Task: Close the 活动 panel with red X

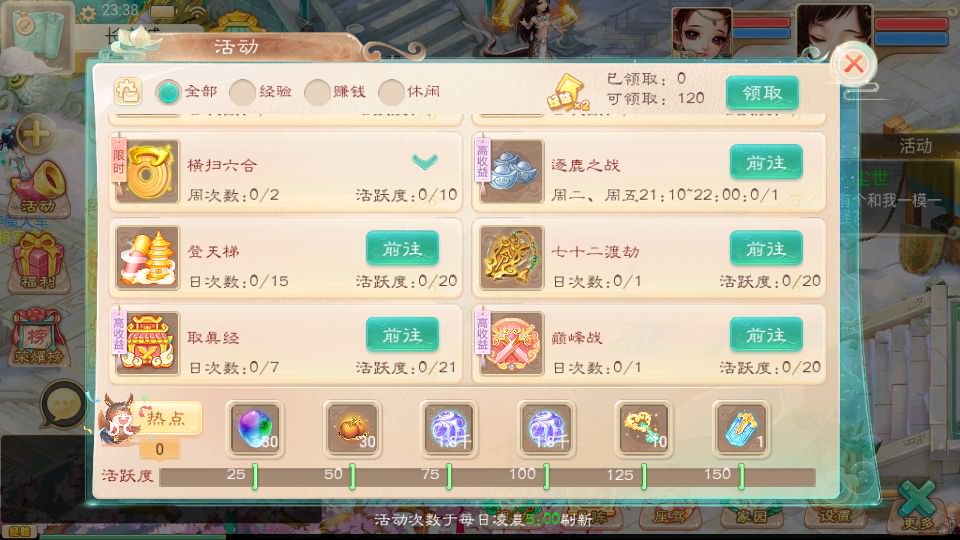Action: [853, 64]
